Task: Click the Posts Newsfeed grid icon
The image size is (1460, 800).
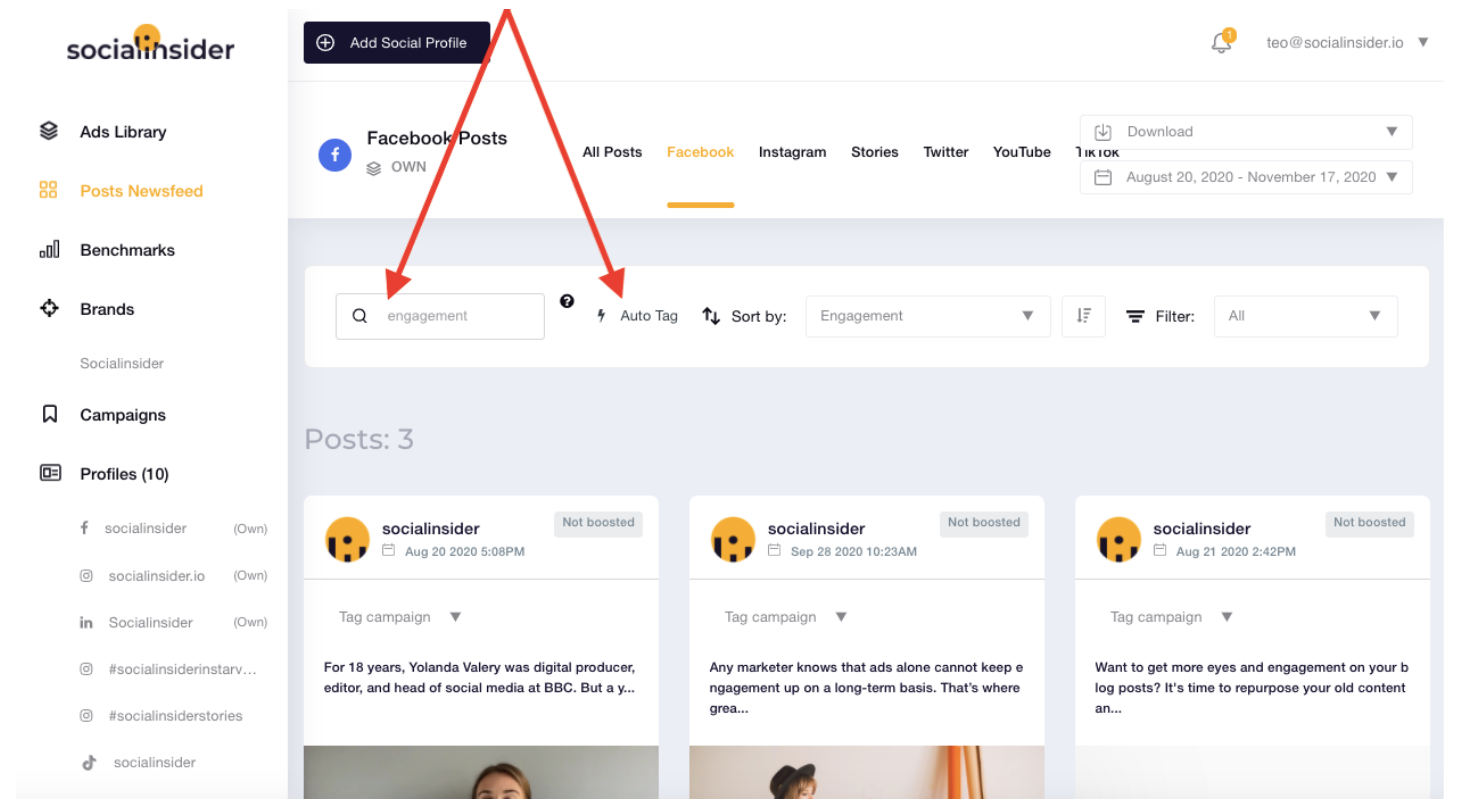Action: coord(48,190)
